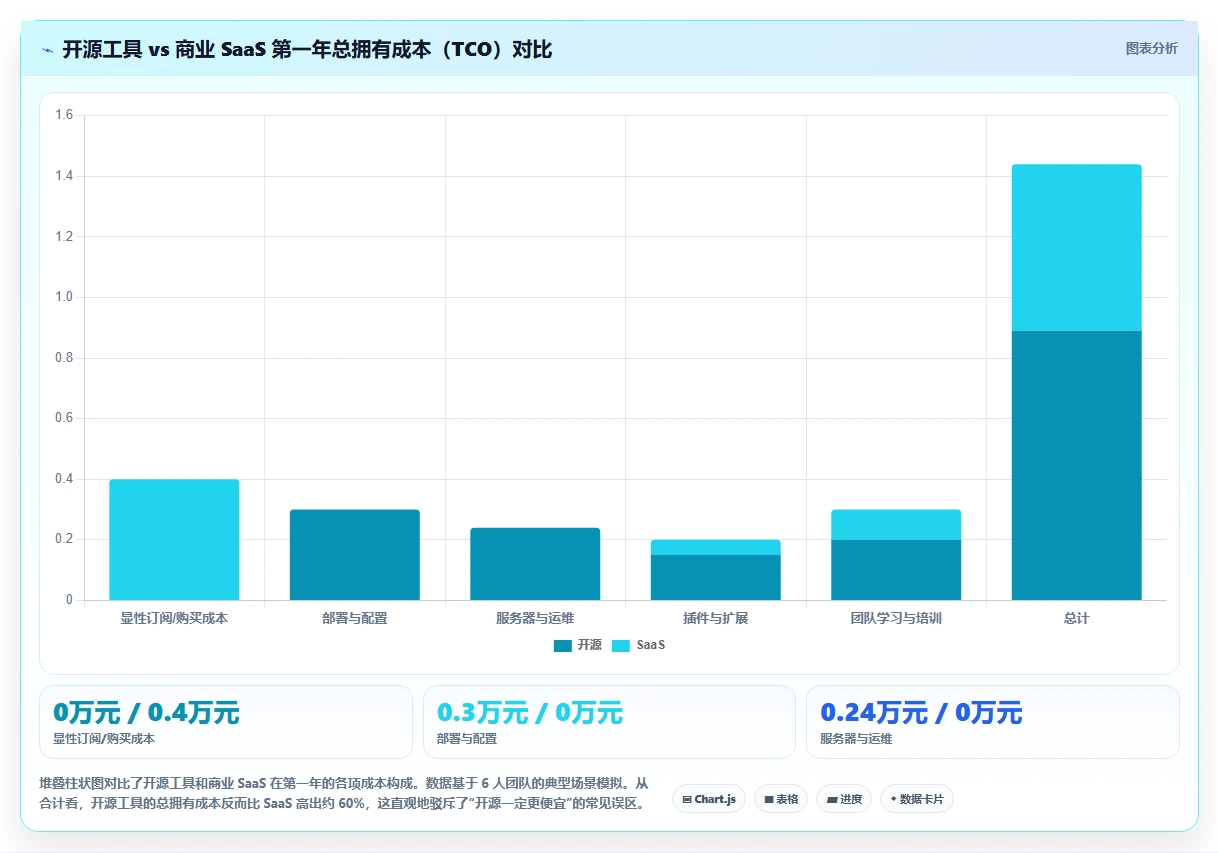This screenshot has height=853, width=1219.
Task: Open the 0.24万元 / 0万元 data card
Action: coord(993,722)
